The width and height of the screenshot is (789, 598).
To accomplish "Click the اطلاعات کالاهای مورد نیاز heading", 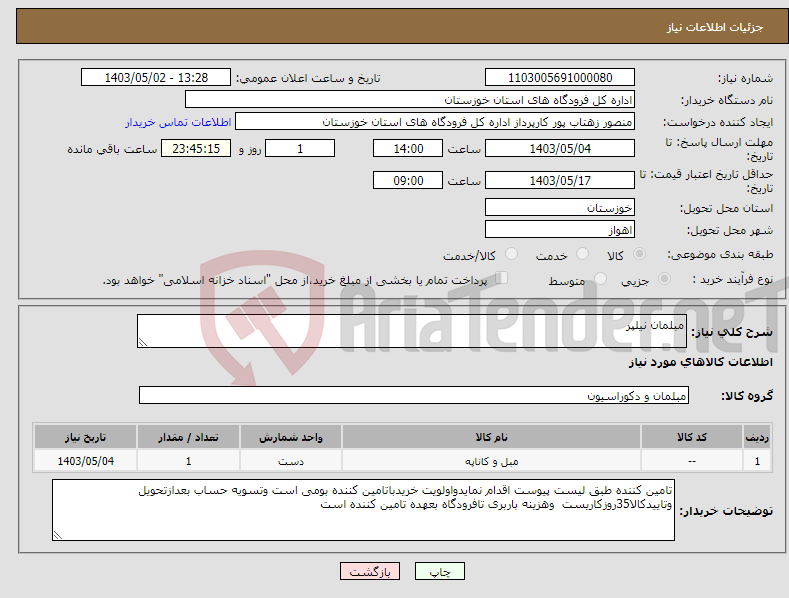I will click(700, 362).
